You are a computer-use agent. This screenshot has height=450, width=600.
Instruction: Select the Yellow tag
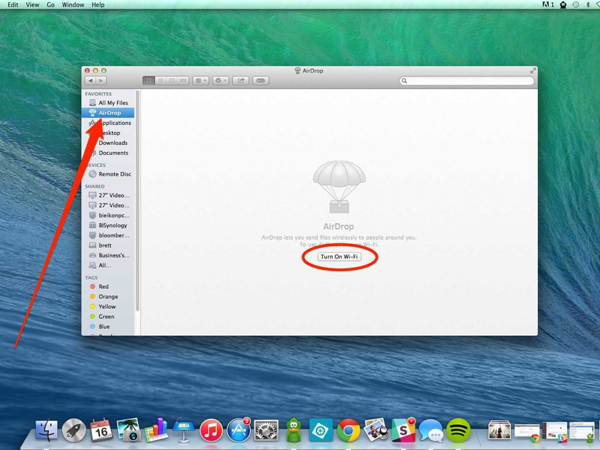click(x=108, y=307)
